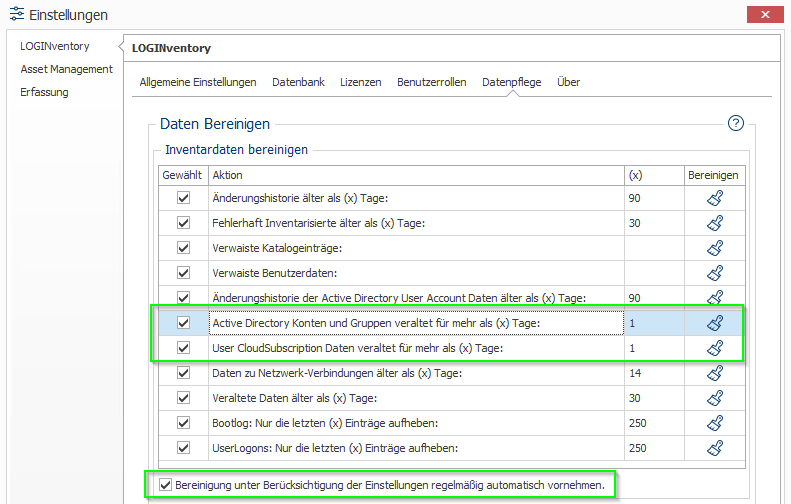Image resolution: width=791 pixels, height=504 pixels.
Task: Select 'Bootlog: Nur die letzten (x) Einträge aufheben:' text
Action: [x=325, y=423]
